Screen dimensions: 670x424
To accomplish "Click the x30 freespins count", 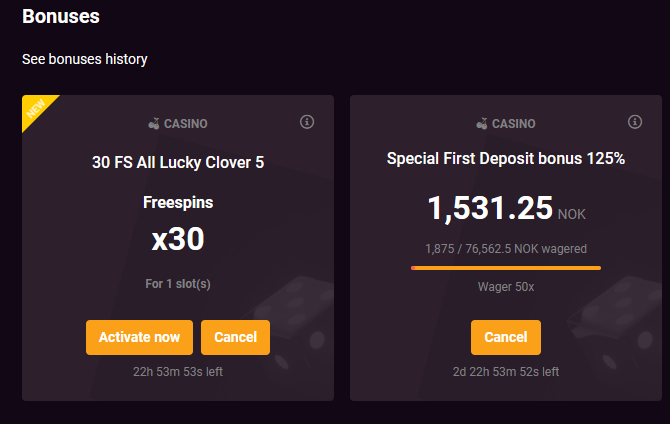I will [178, 239].
